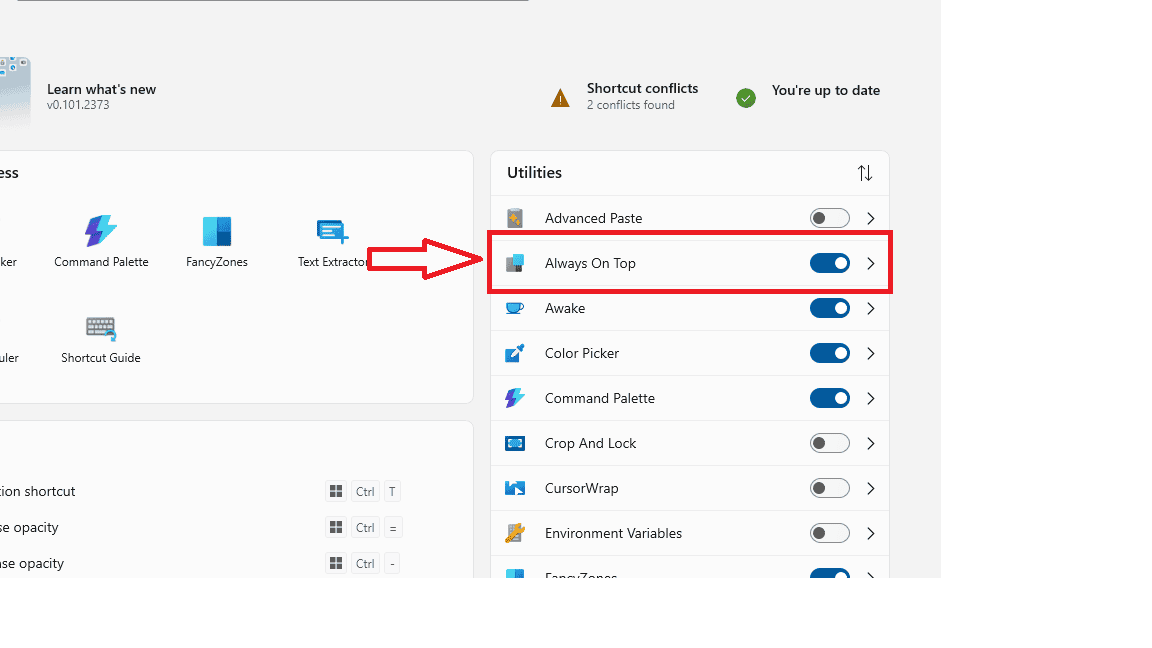Click the Always On Top label
1152x648 pixels.
click(x=590, y=263)
